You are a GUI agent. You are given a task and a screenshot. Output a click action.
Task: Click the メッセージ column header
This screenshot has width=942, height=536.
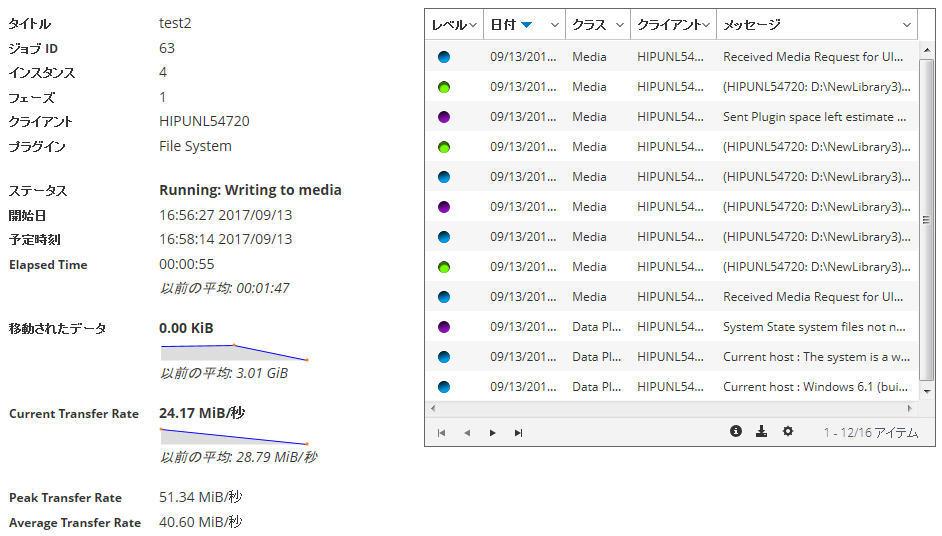pyautogui.click(x=752, y=25)
